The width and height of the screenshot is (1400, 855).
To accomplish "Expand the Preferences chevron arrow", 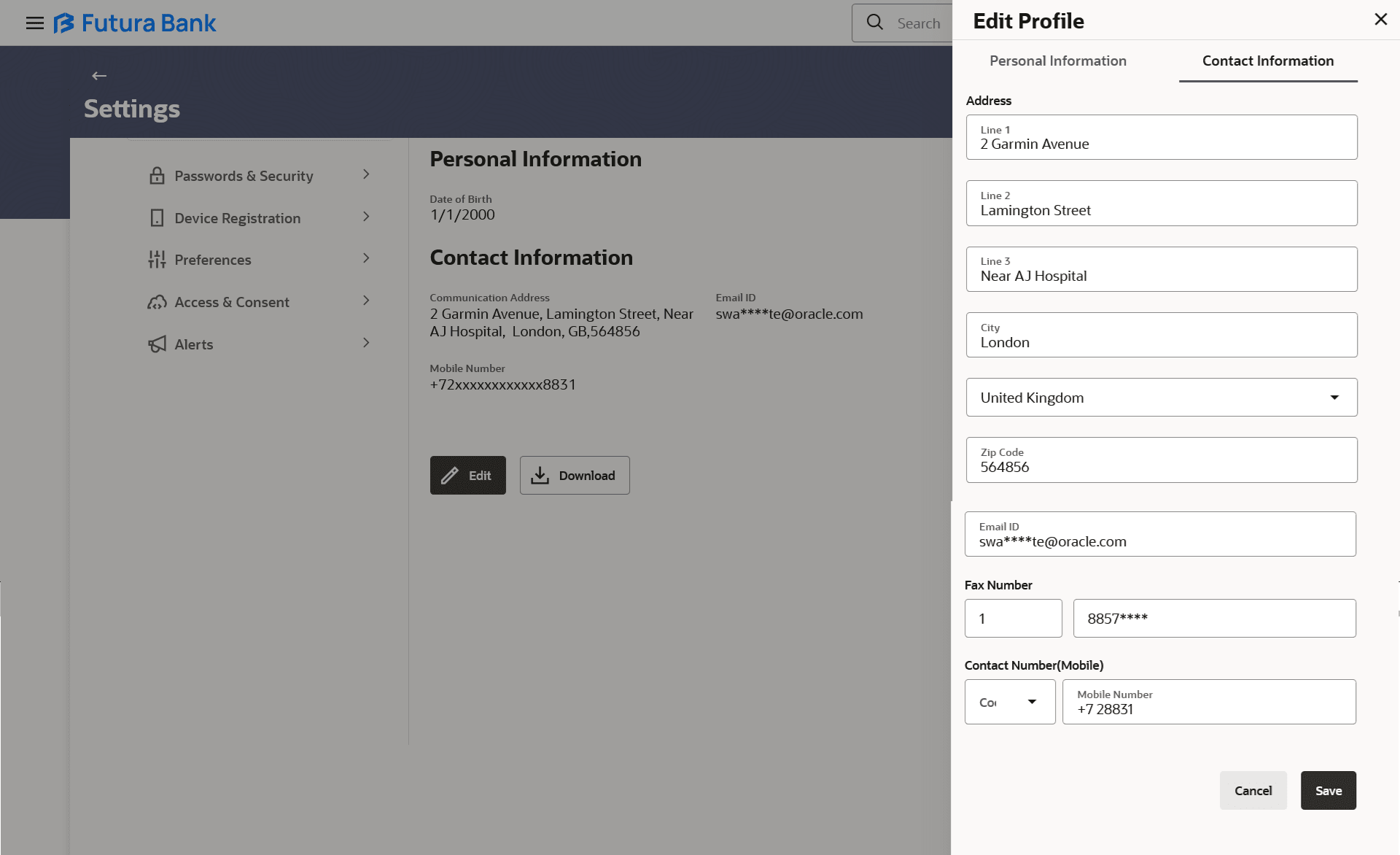I will (366, 258).
